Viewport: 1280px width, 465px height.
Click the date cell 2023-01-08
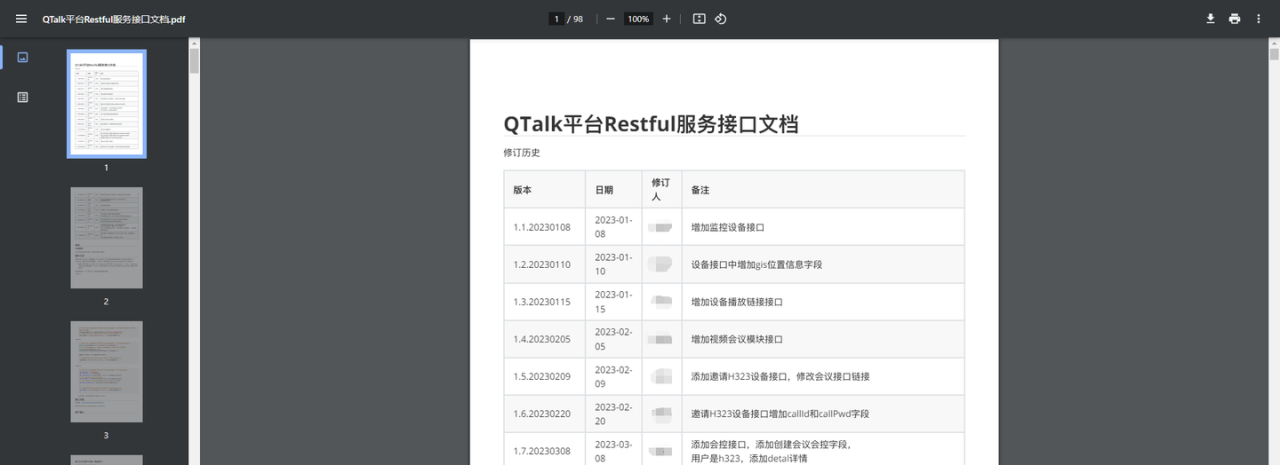(x=613, y=227)
